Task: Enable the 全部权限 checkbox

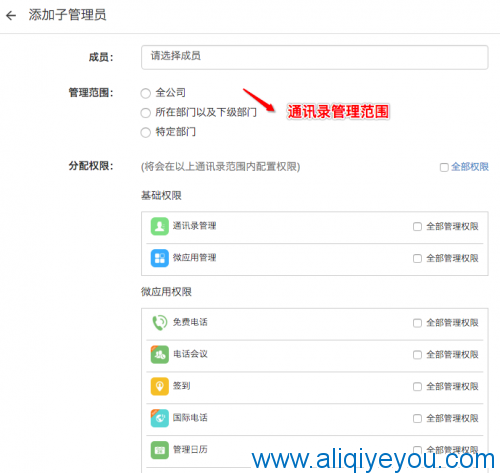Action: (444, 167)
